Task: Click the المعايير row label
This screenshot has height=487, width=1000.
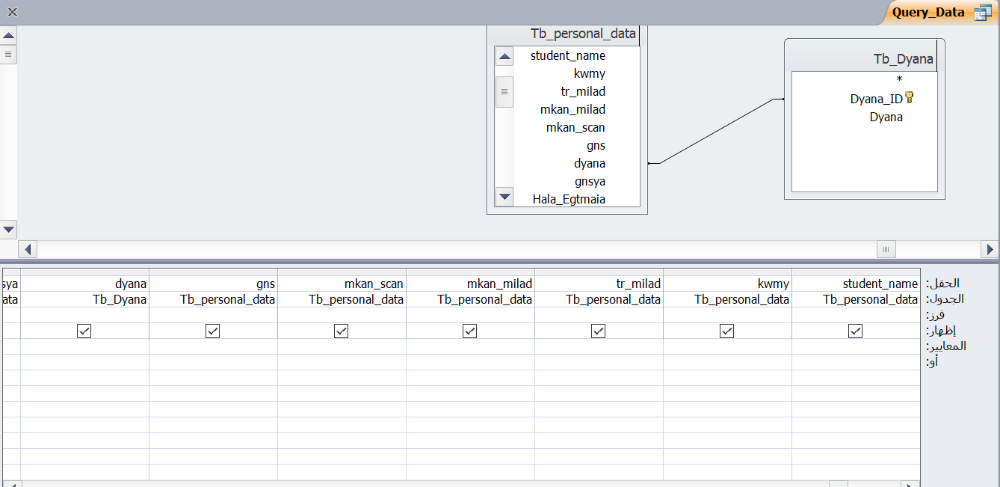Action: [x=945, y=346]
